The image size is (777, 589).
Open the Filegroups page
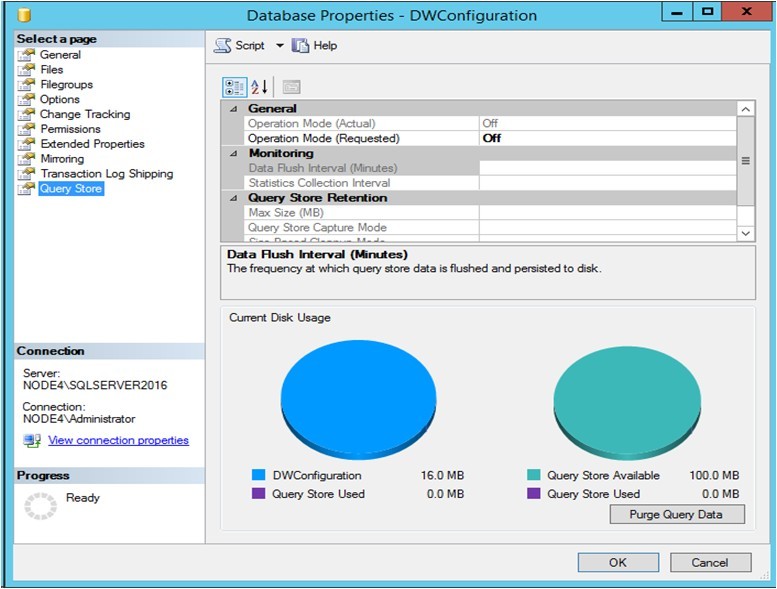coord(66,85)
